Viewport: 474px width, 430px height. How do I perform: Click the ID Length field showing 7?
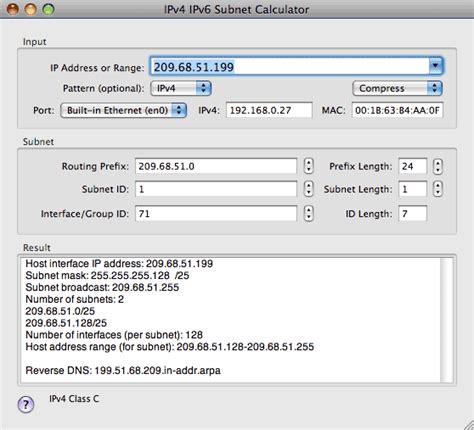tap(413, 213)
